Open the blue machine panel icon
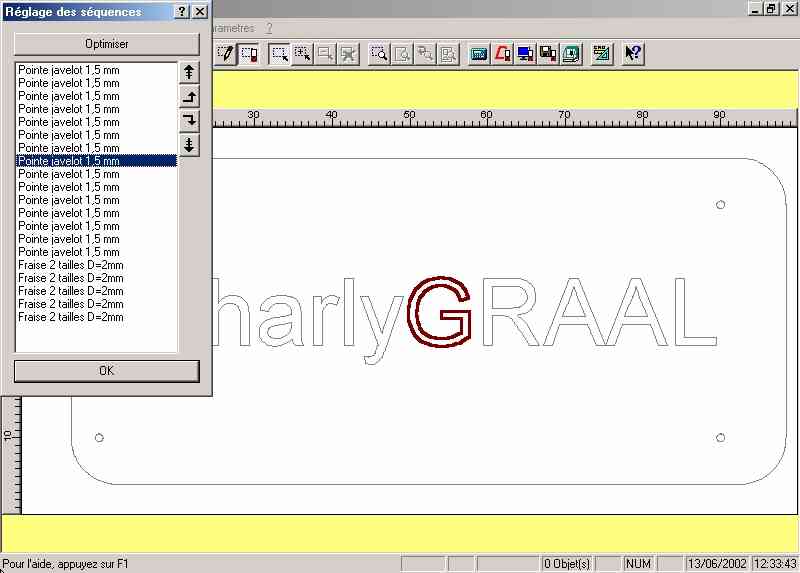800x573 pixels. tap(479, 54)
